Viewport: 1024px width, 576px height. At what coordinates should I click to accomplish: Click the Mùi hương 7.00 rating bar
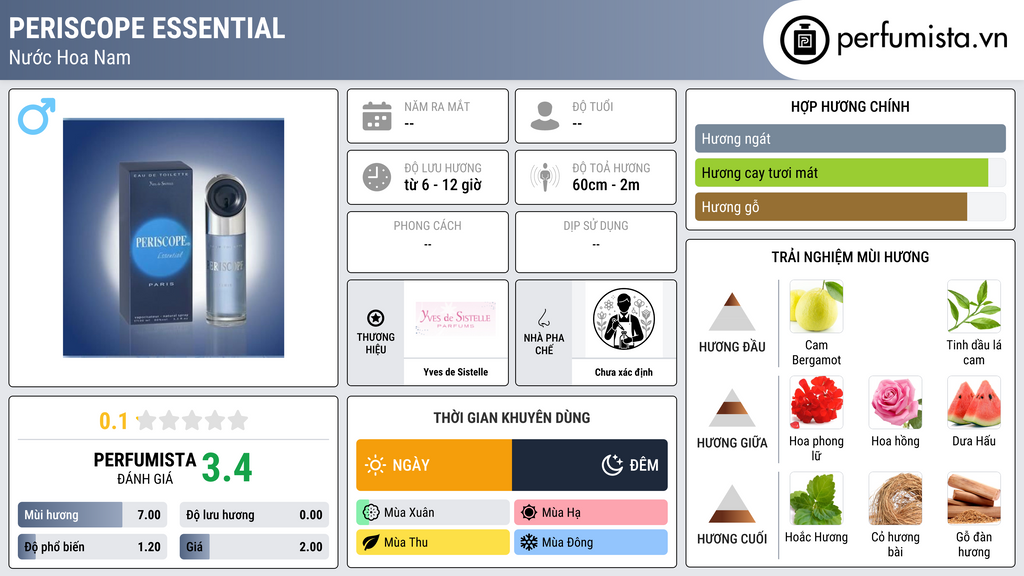point(93,515)
